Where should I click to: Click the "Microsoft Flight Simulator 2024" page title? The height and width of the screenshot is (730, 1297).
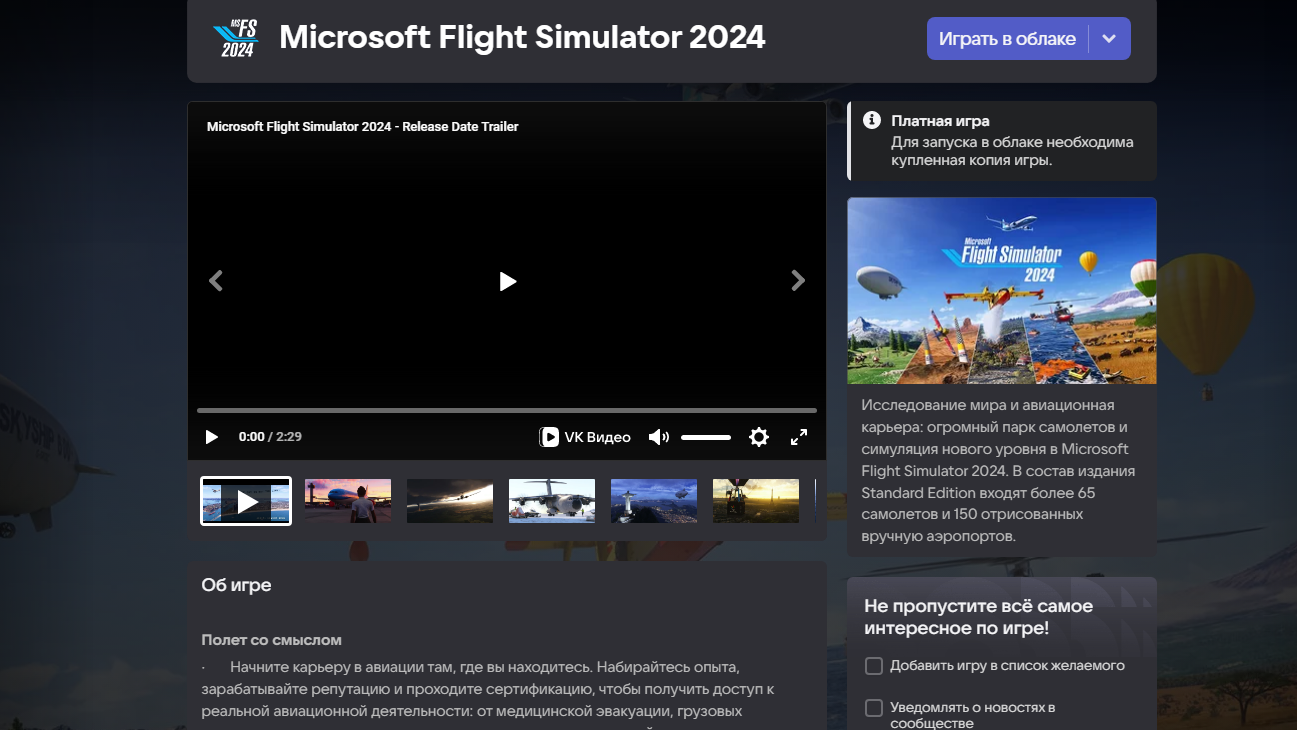(522, 38)
